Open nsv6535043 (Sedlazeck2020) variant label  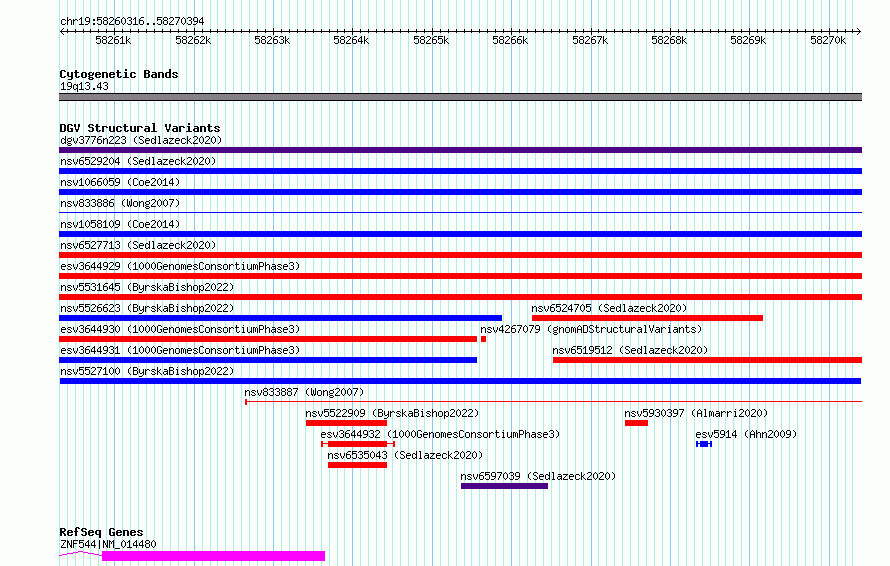coord(405,455)
